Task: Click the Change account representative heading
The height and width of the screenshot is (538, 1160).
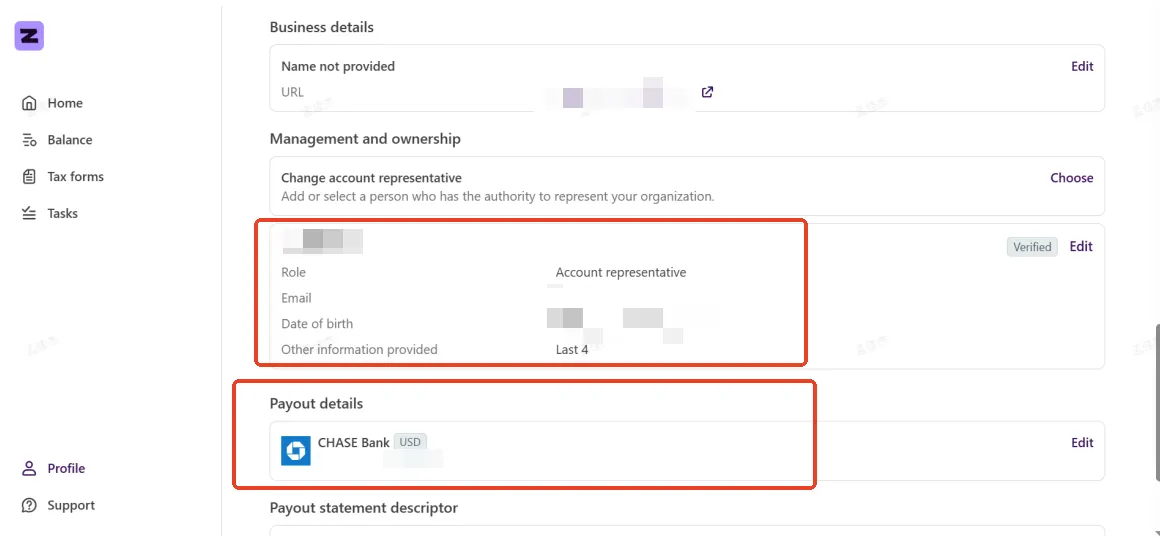Action: point(371,178)
